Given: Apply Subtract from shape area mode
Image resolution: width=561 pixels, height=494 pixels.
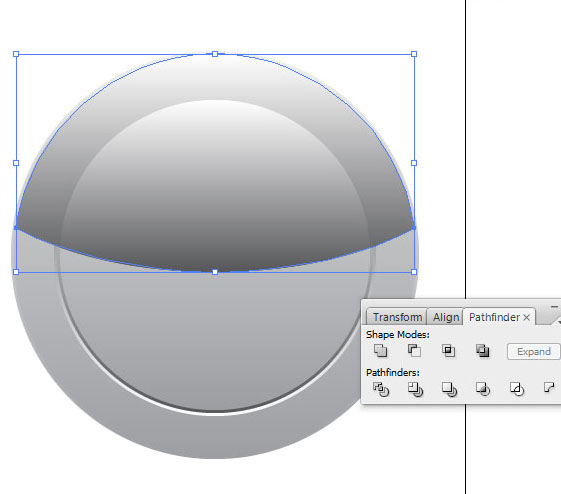Looking at the screenshot, I should (414, 350).
